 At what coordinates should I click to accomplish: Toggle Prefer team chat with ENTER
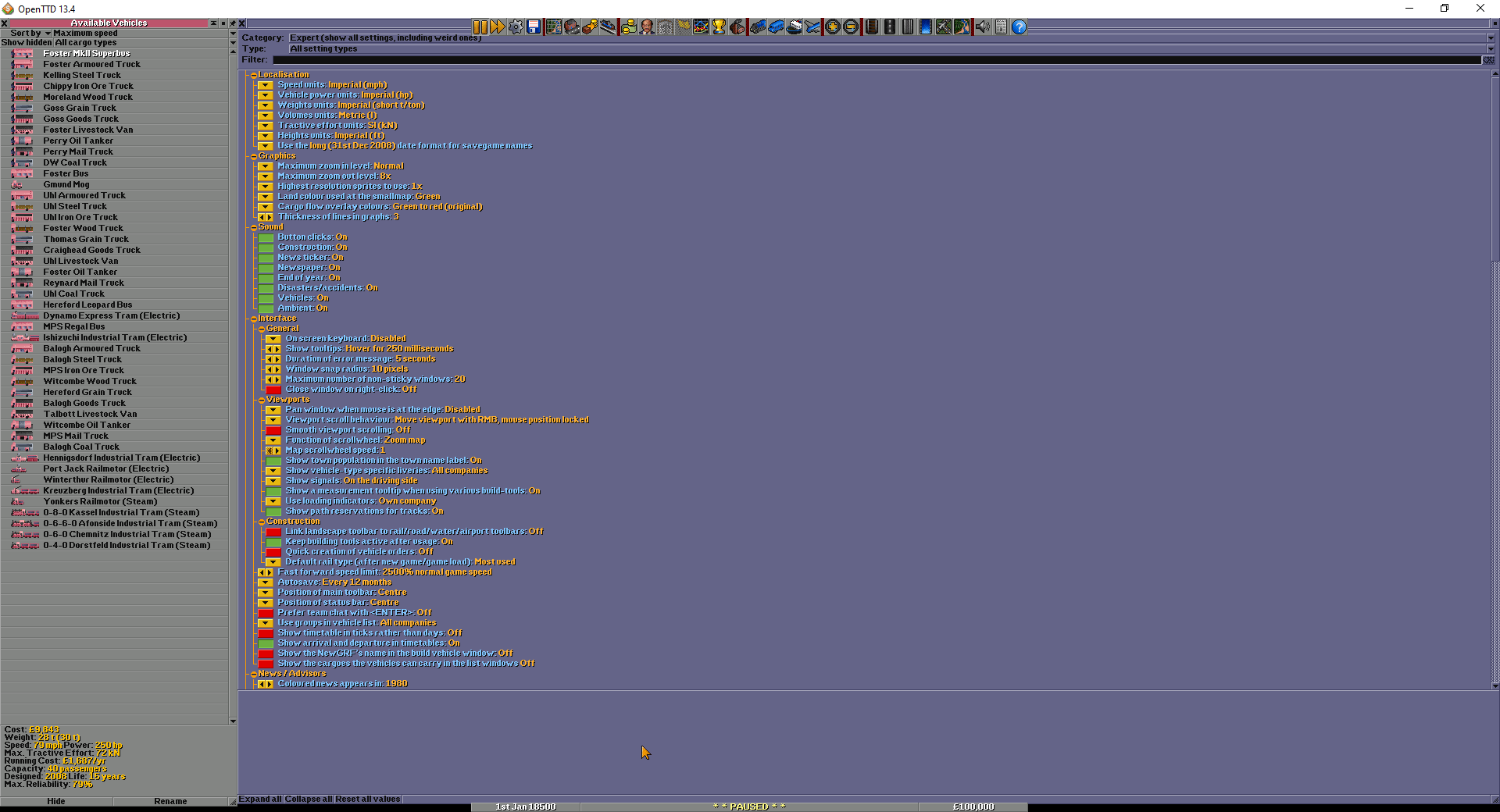(x=266, y=613)
